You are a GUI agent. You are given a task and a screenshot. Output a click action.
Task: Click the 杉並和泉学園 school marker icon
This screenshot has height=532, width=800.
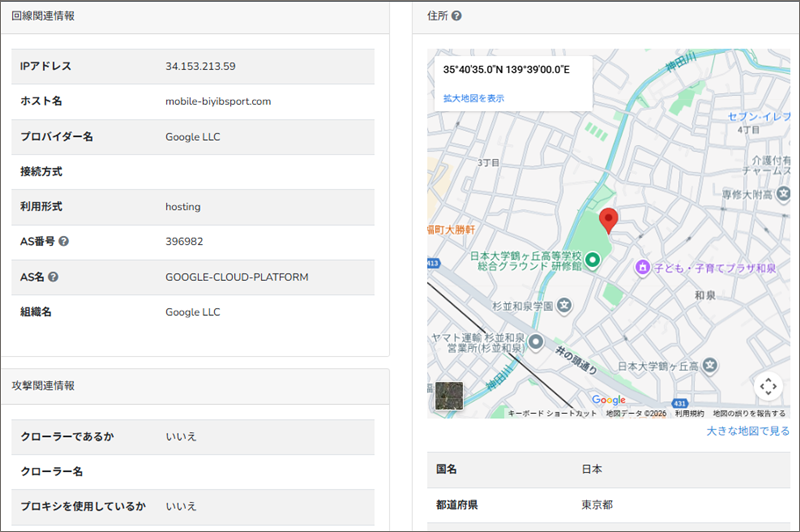pyautogui.click(x=564, y=304)
